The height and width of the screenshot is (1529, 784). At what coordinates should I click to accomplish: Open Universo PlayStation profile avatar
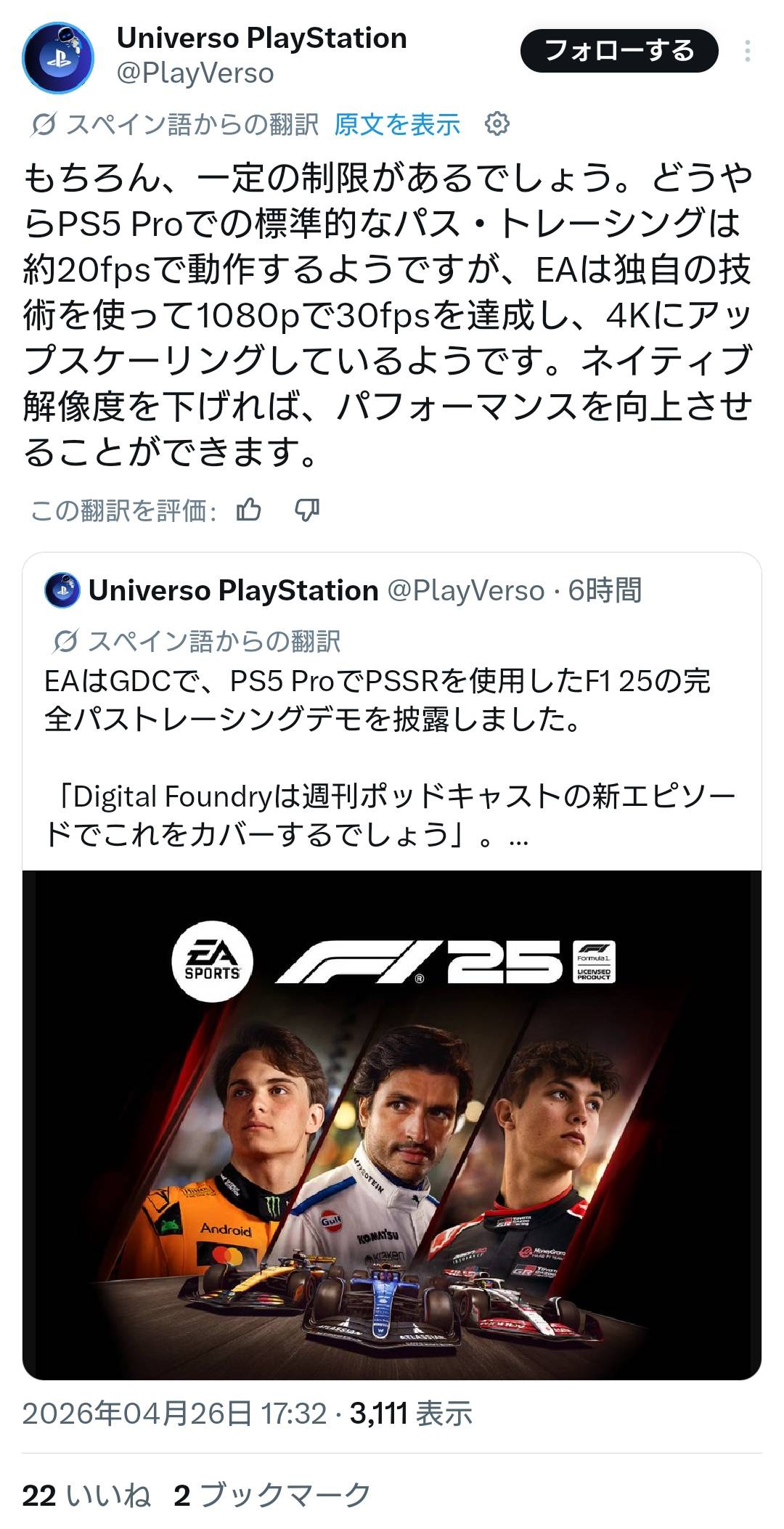coord(58,57)
